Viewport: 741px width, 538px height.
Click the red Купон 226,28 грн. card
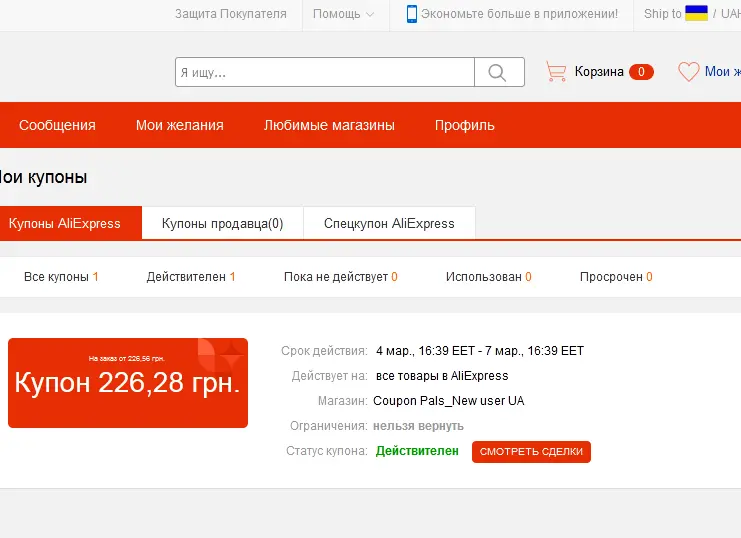coord(128,383)
